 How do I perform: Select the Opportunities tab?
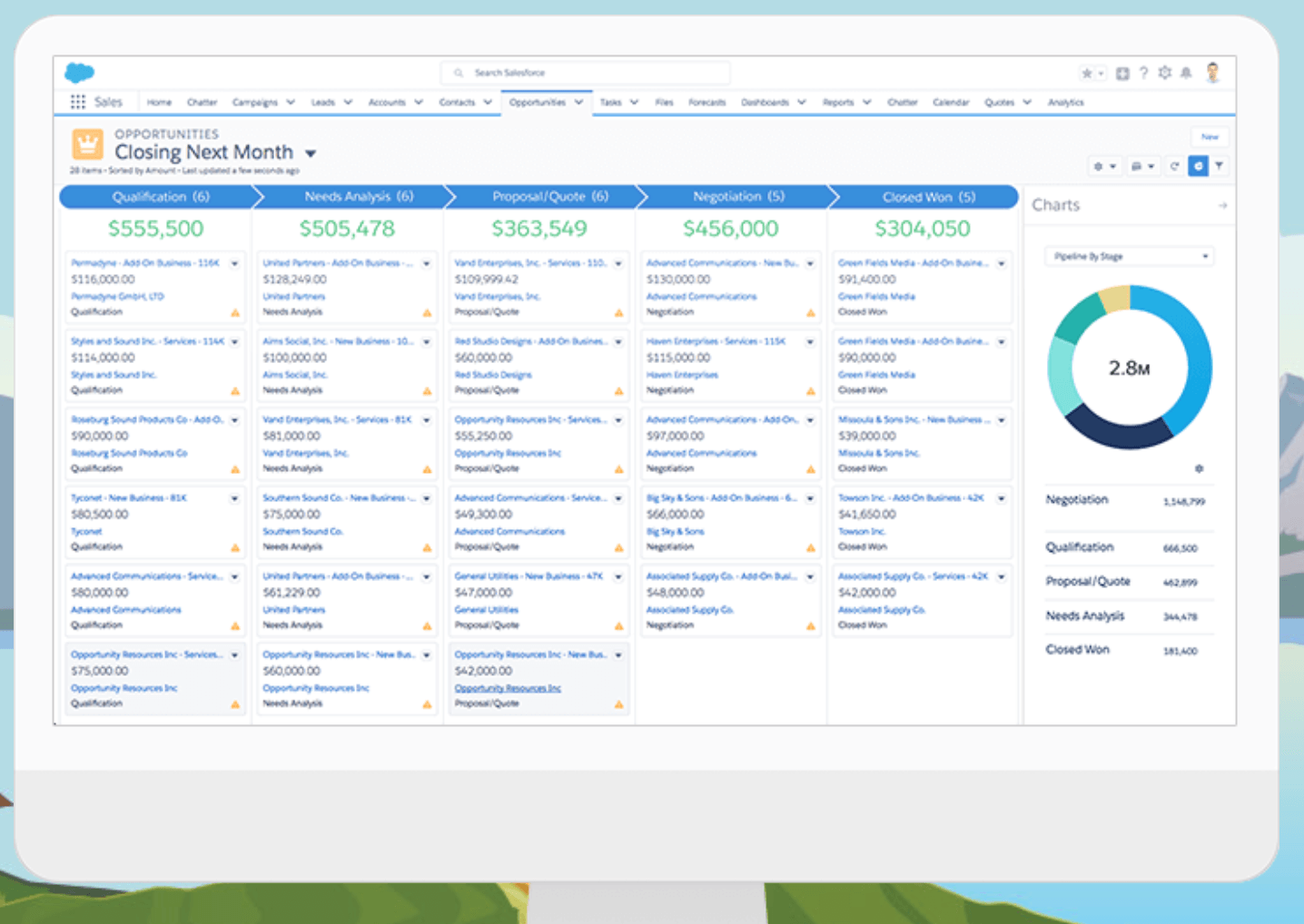click(x=537, y=103)
